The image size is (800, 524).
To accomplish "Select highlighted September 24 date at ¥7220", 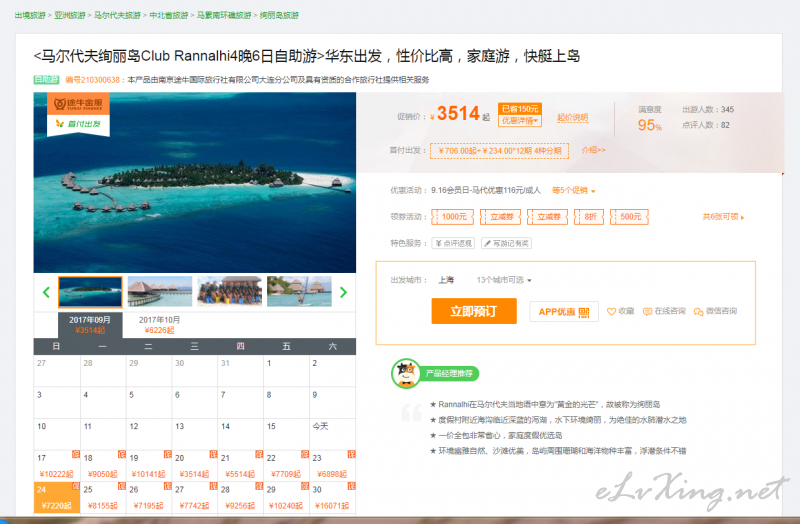I will click(57, 497).
